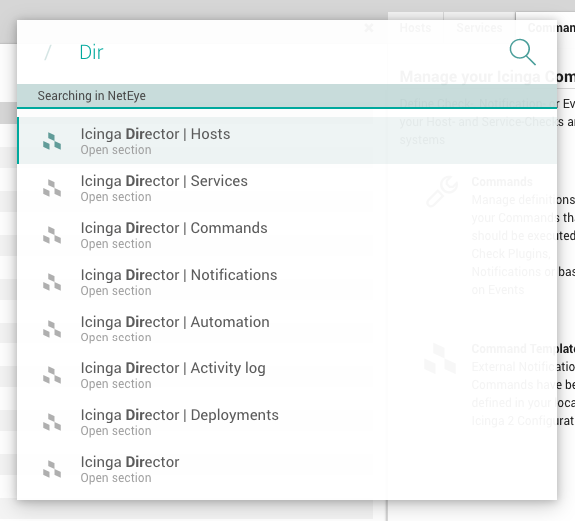Open the Icinga Director | Deployments result
Viewport: 575px width, 521px height.
tap(287, 422)
